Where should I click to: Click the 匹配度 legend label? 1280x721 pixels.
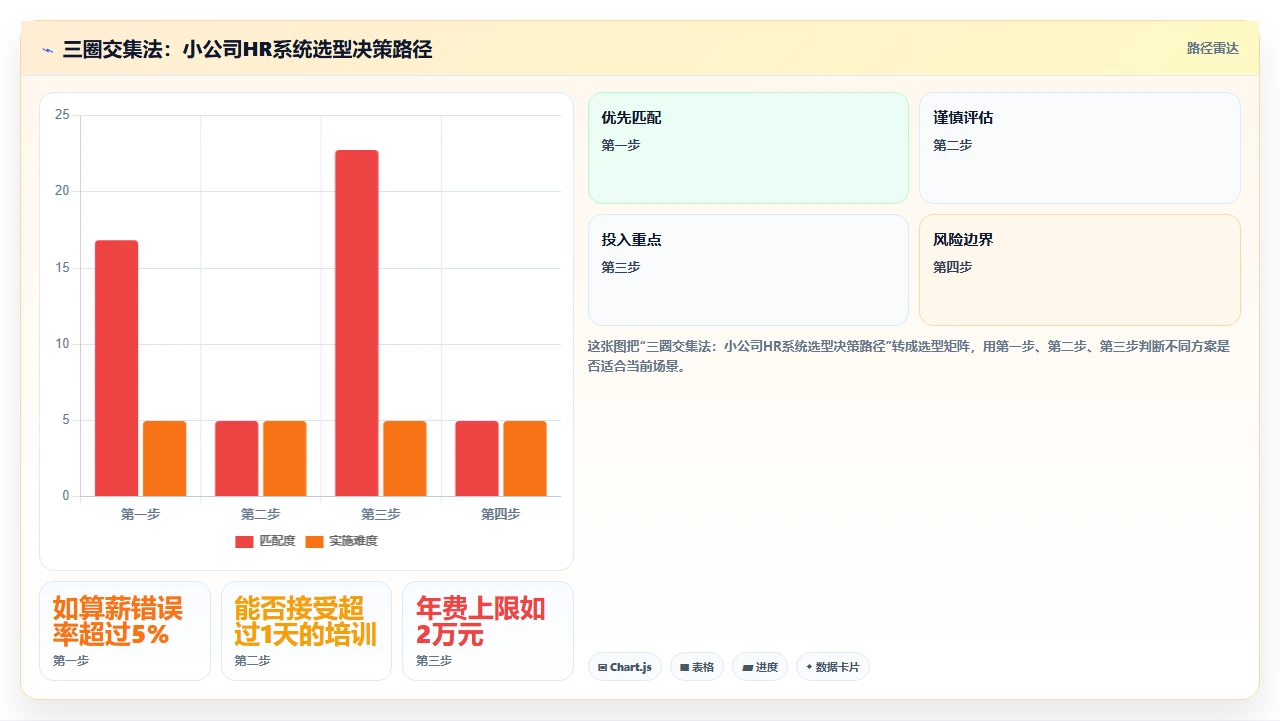[277, 541]
